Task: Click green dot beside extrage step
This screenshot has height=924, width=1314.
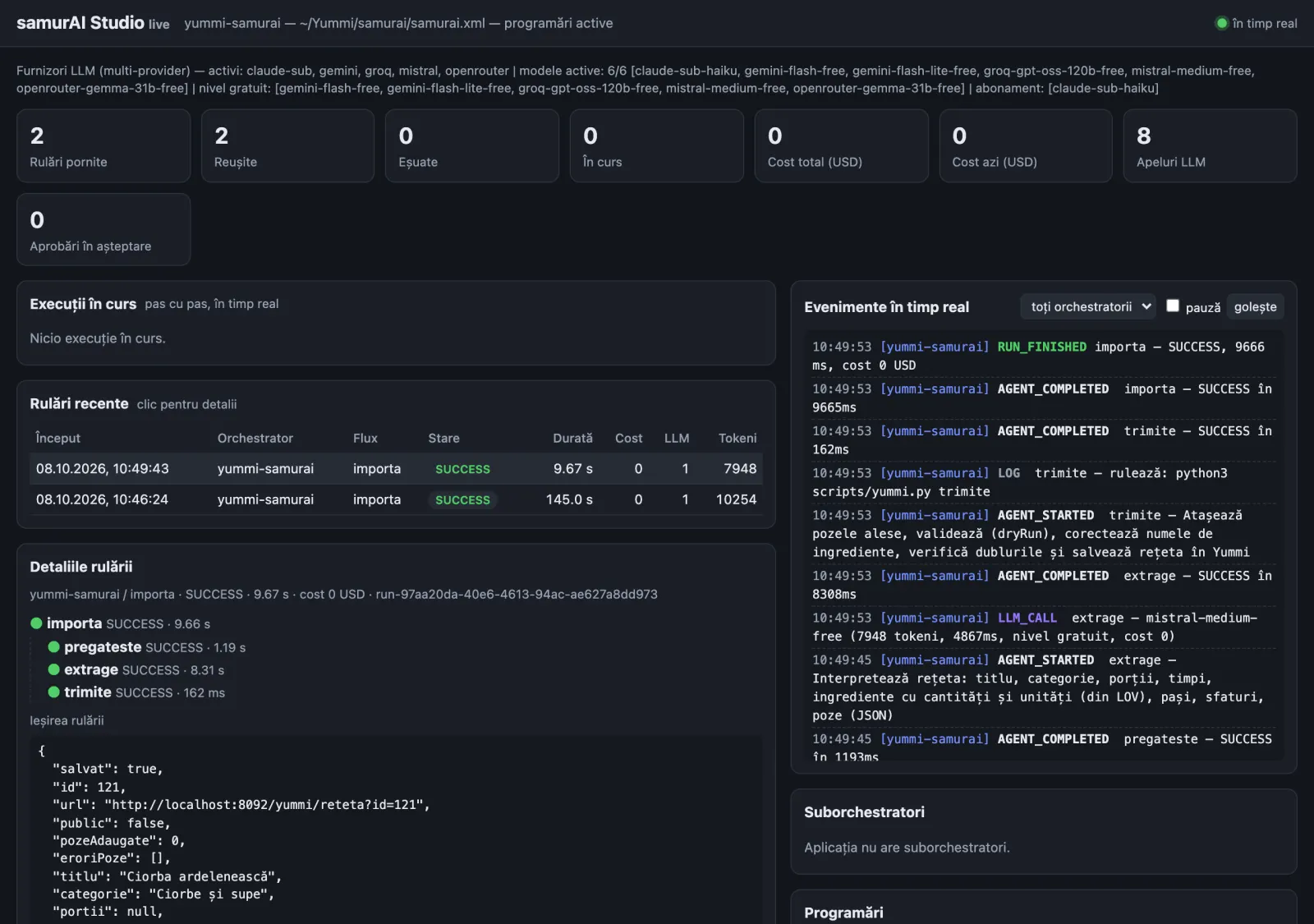Action: 54,669
